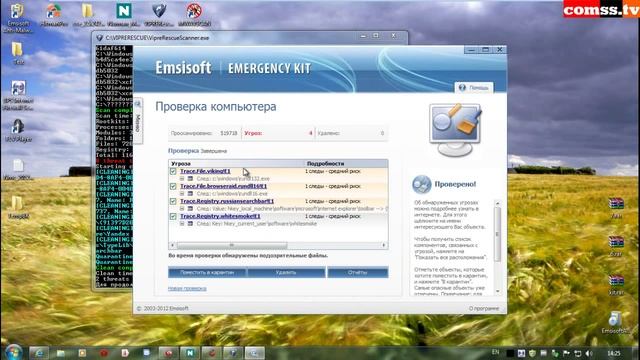Open Trace.File.browseraid threat details link

pyautogui.click(x=224, y=186)
